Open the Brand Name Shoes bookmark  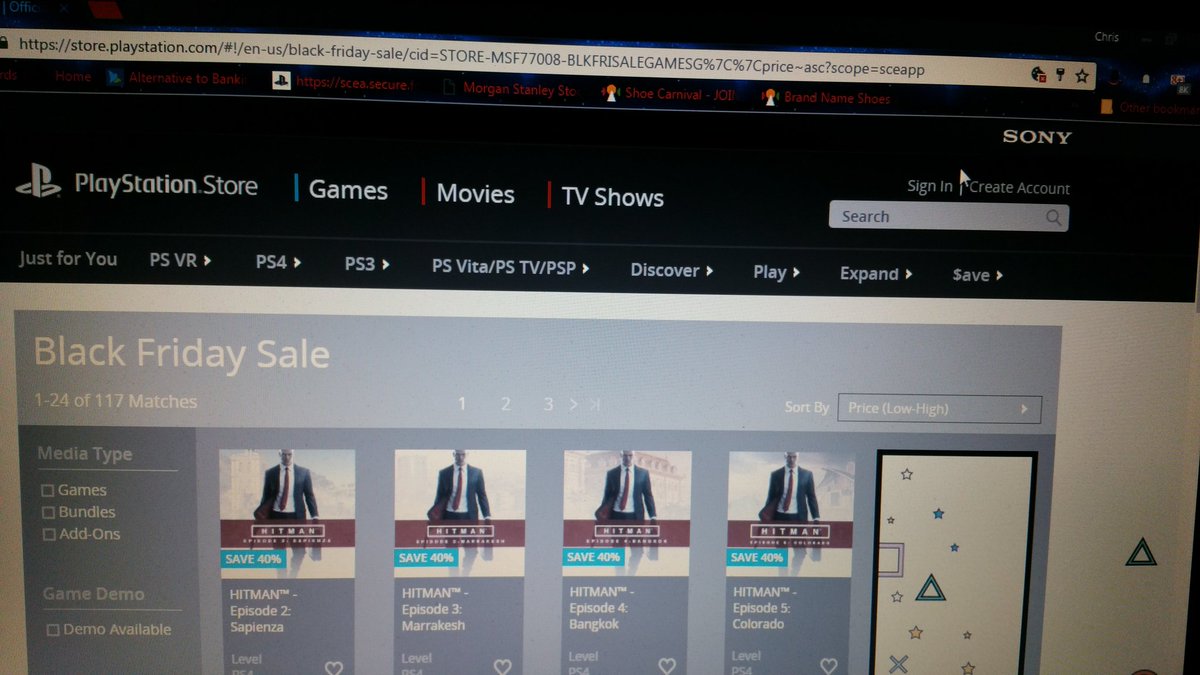click(825, 98)
